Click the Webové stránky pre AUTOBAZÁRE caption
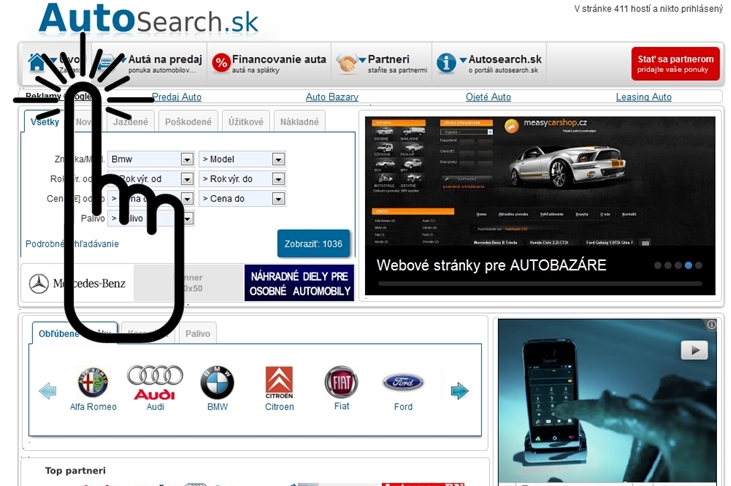The width and height of the screenshot is (731, 486). 491,265
